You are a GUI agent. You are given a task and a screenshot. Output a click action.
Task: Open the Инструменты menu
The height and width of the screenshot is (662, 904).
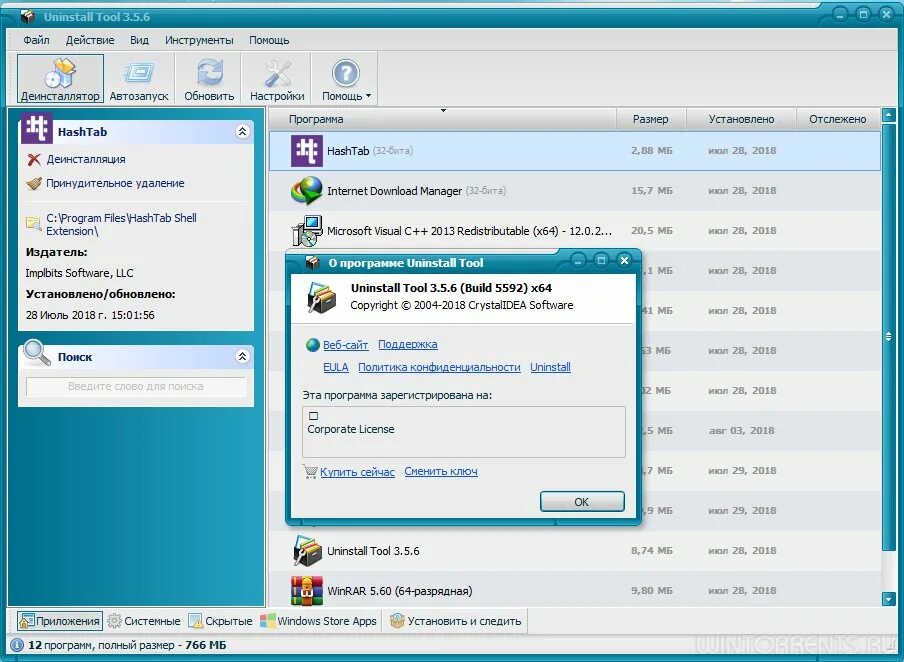point(199,40)
